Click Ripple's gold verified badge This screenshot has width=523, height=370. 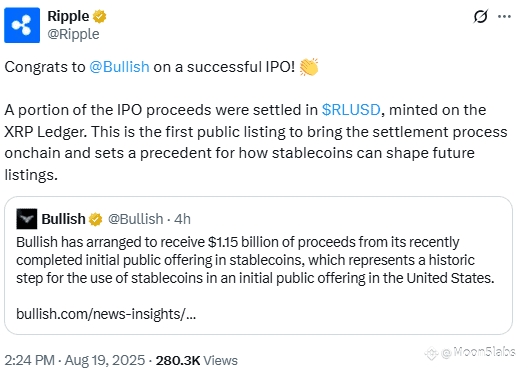tap(99, 16)
